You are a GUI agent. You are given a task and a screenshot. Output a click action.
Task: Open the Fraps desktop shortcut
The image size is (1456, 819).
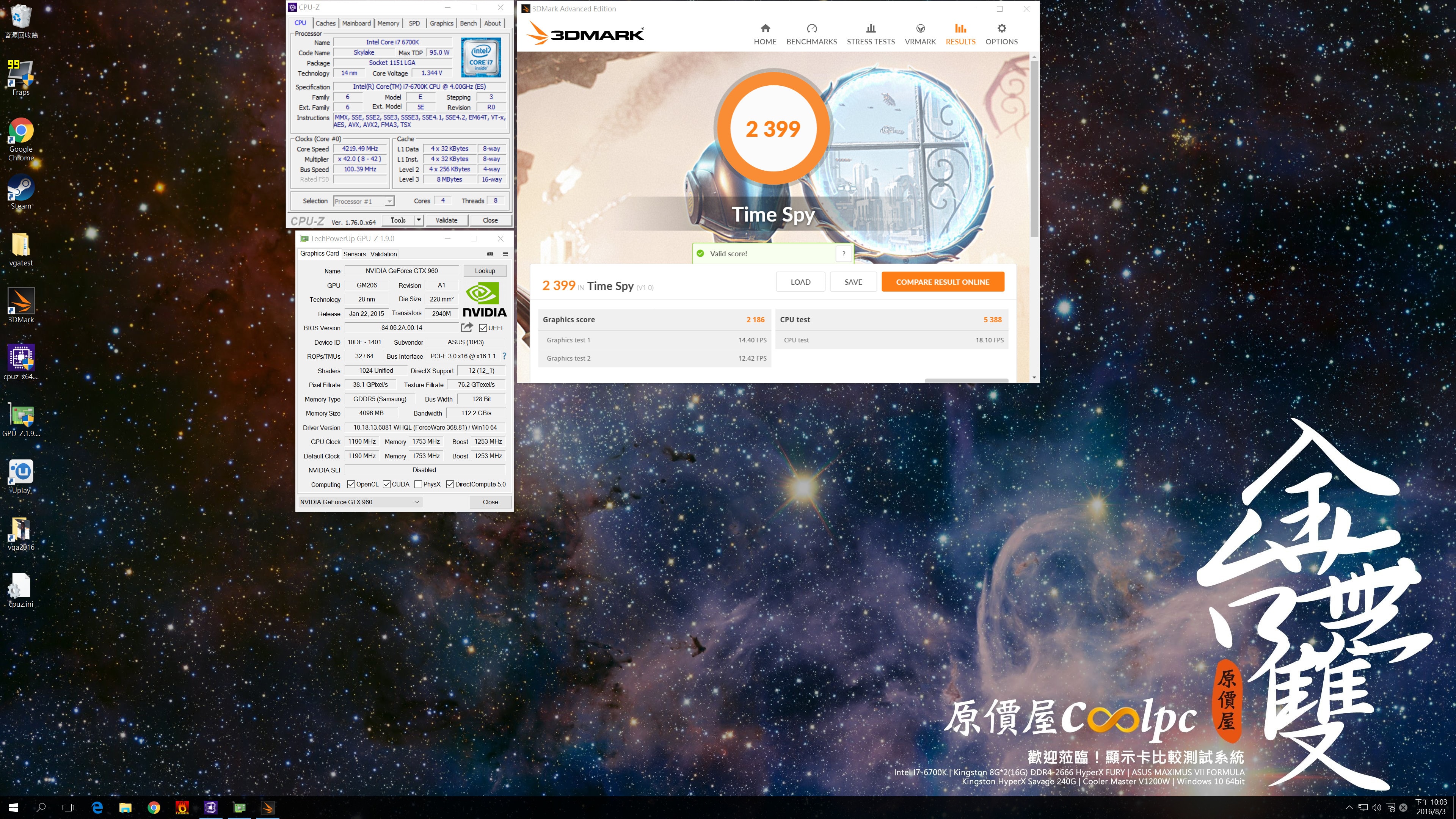21,77
